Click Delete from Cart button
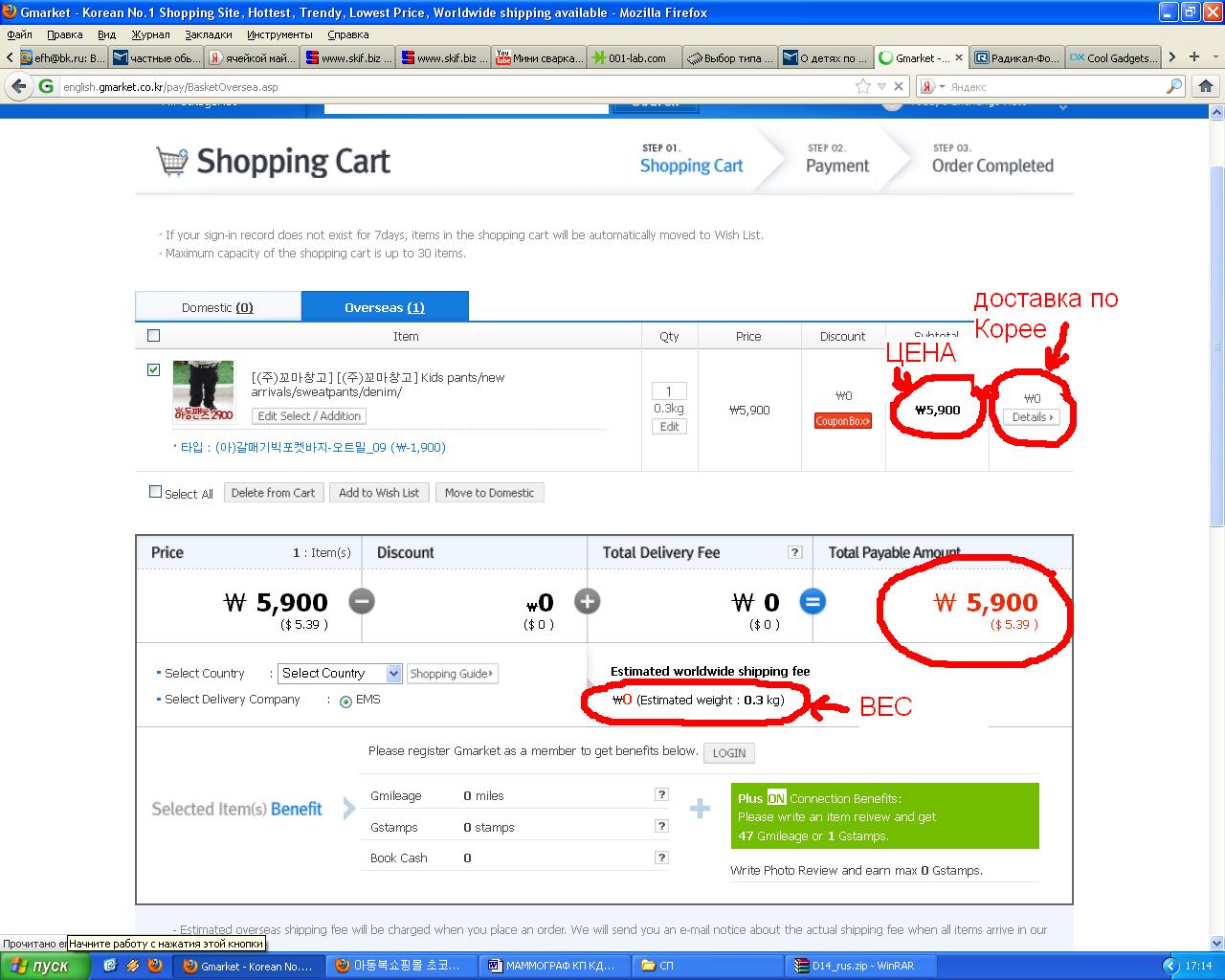1225x980 pixels. pos(273,493)
